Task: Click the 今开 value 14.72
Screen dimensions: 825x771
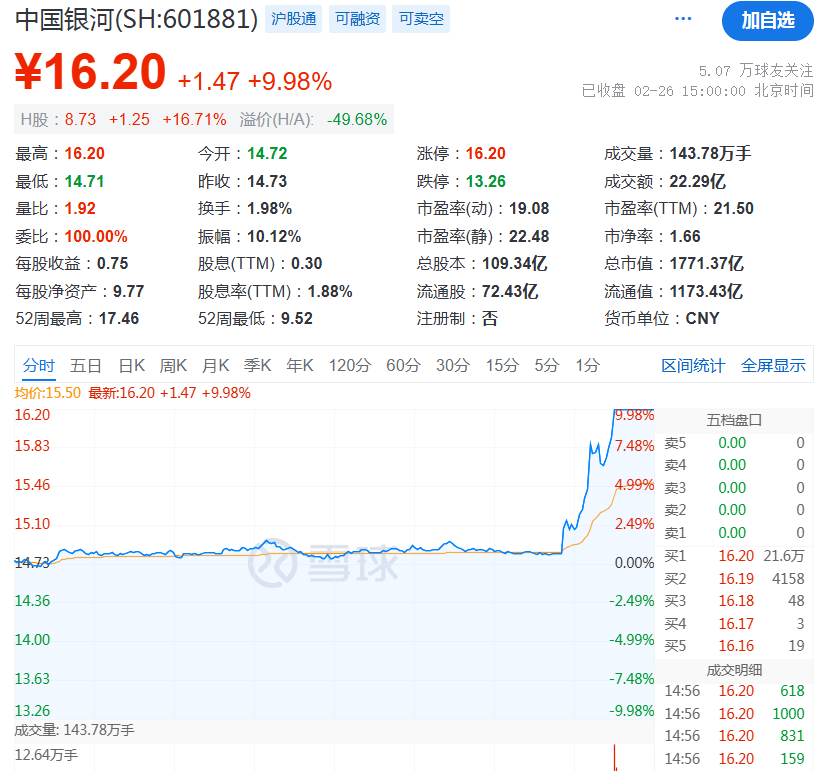Action: [267, 154]
